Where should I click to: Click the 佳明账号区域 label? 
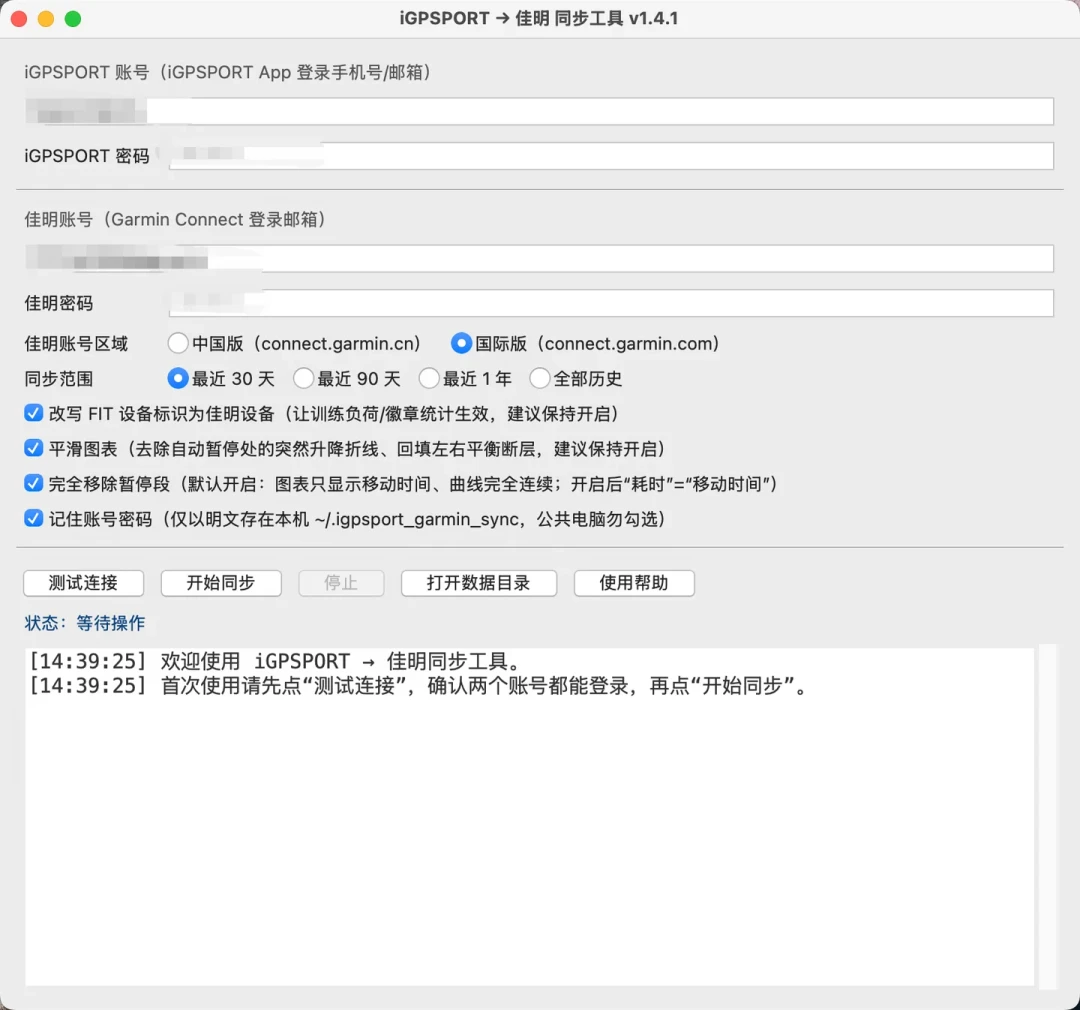76,344
